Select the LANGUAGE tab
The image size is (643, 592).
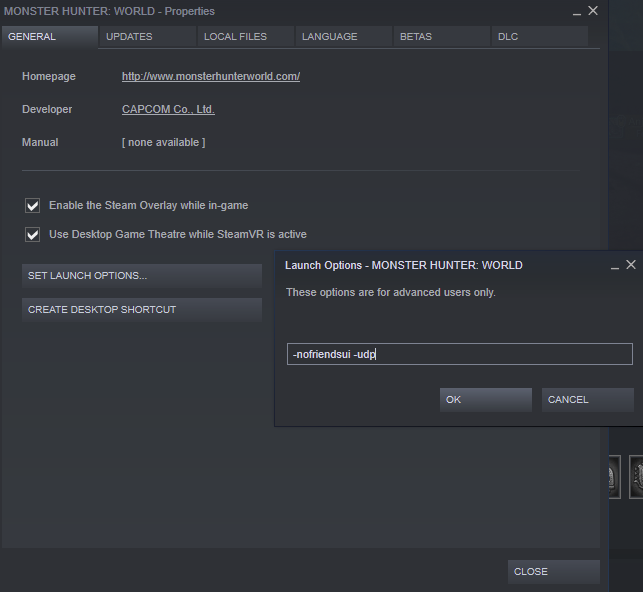click(343, 37)
